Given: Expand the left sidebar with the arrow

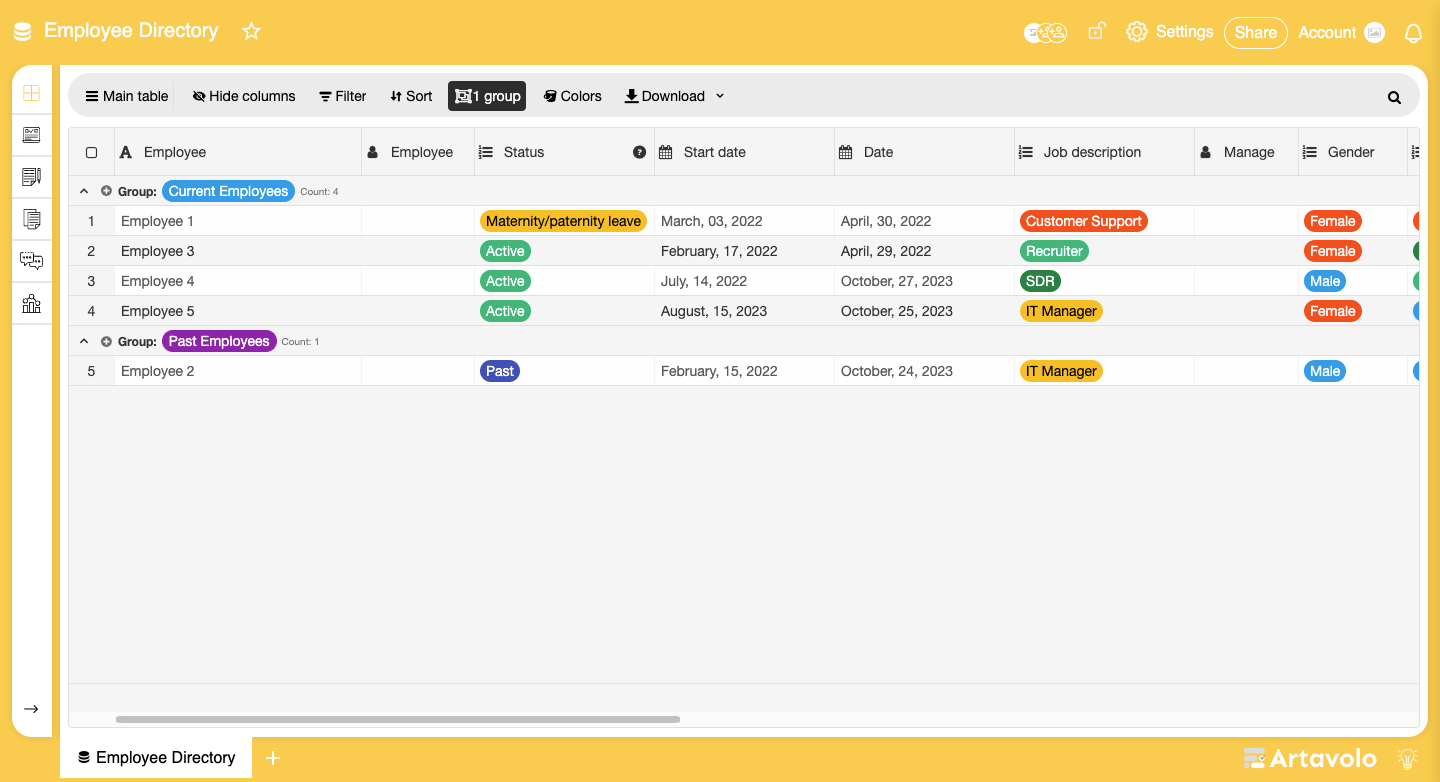Looking at the screenshot, I should (x=31, y=709).
